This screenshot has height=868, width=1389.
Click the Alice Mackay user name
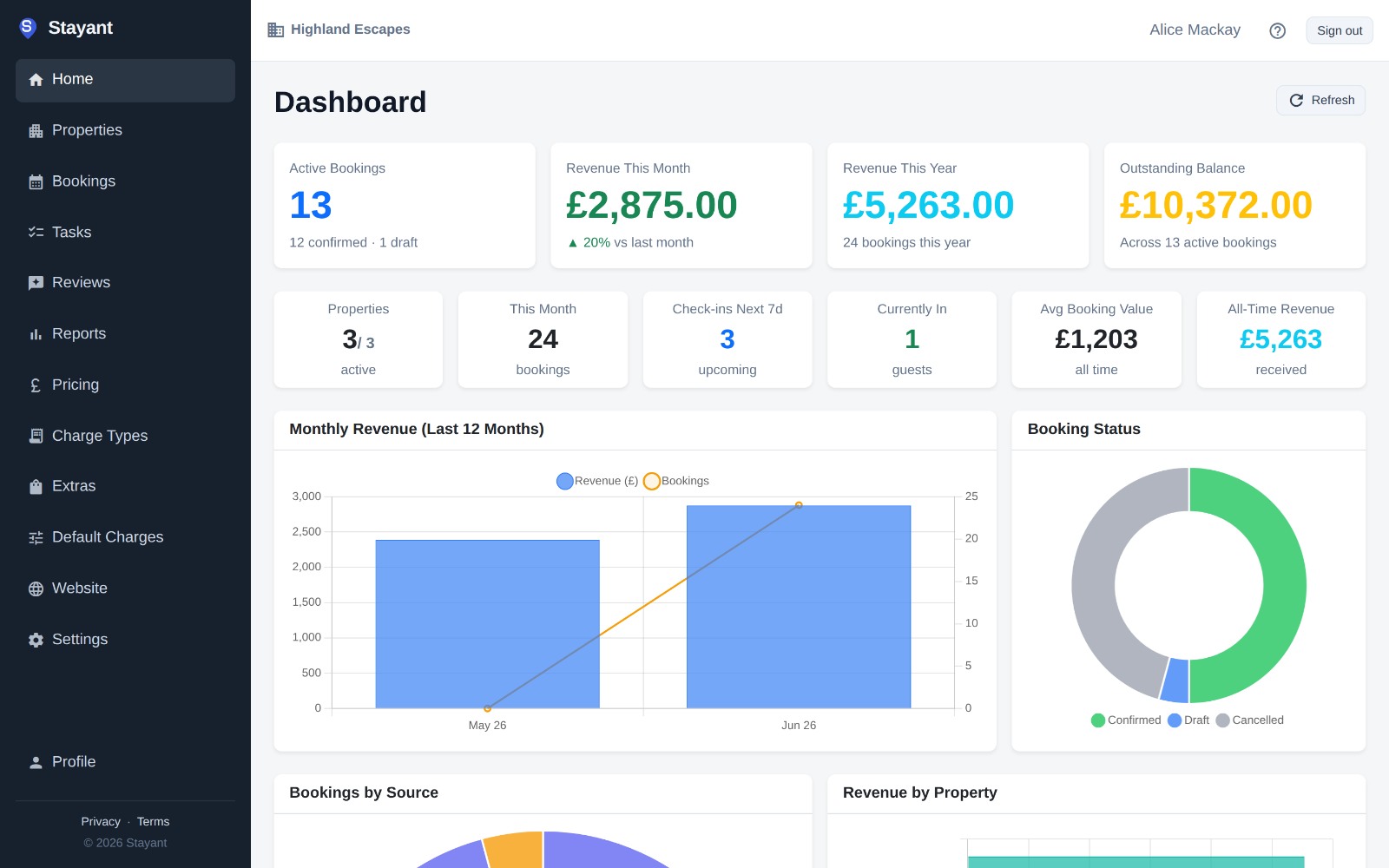[1195, 30]
